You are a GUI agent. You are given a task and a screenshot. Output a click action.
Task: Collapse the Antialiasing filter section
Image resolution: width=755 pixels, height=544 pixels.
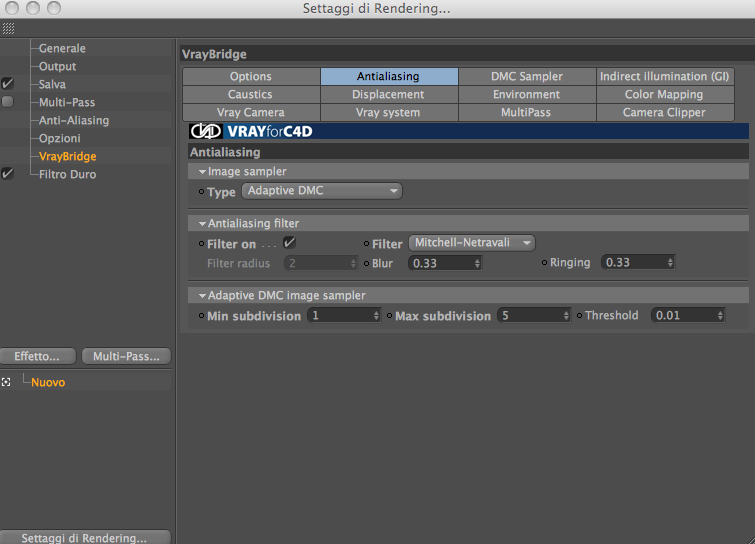(x=202, y=224)
